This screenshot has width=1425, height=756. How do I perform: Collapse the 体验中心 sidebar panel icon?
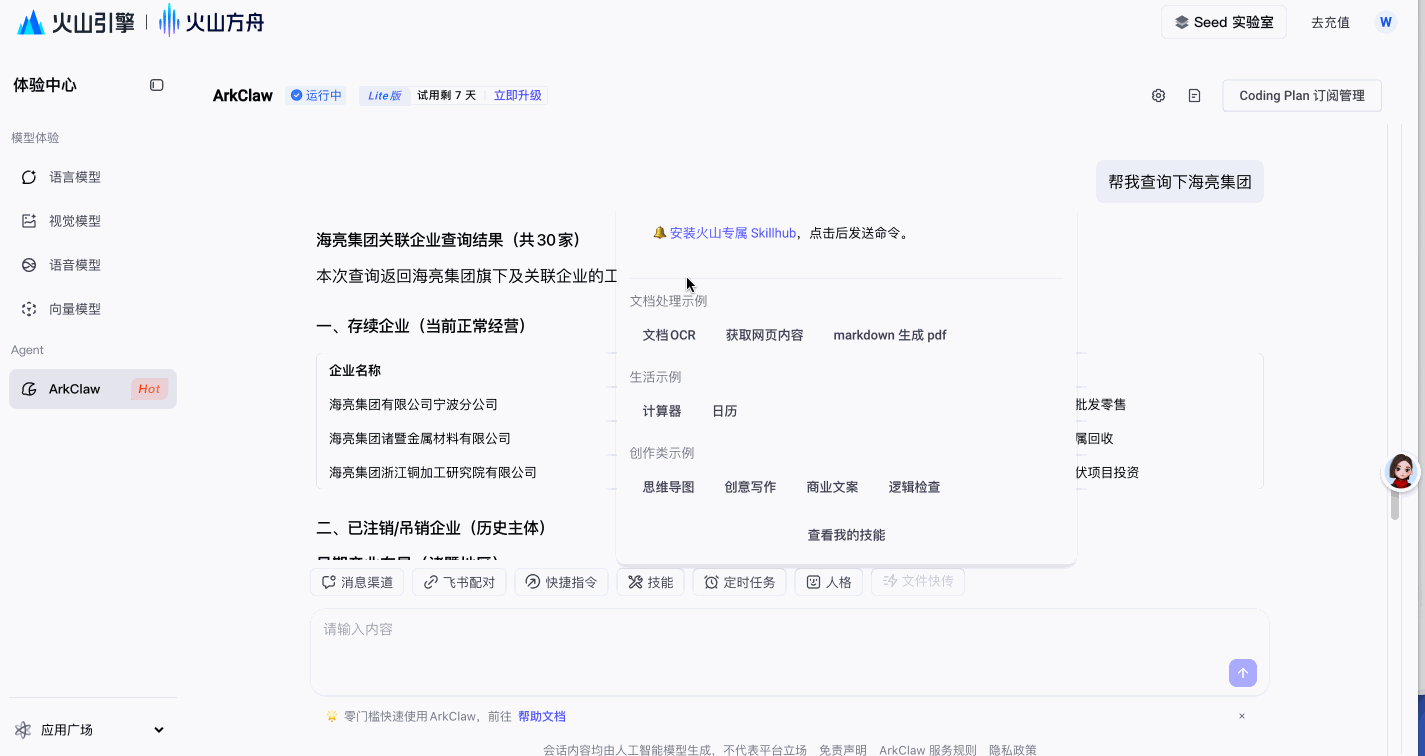click(157, 85)
